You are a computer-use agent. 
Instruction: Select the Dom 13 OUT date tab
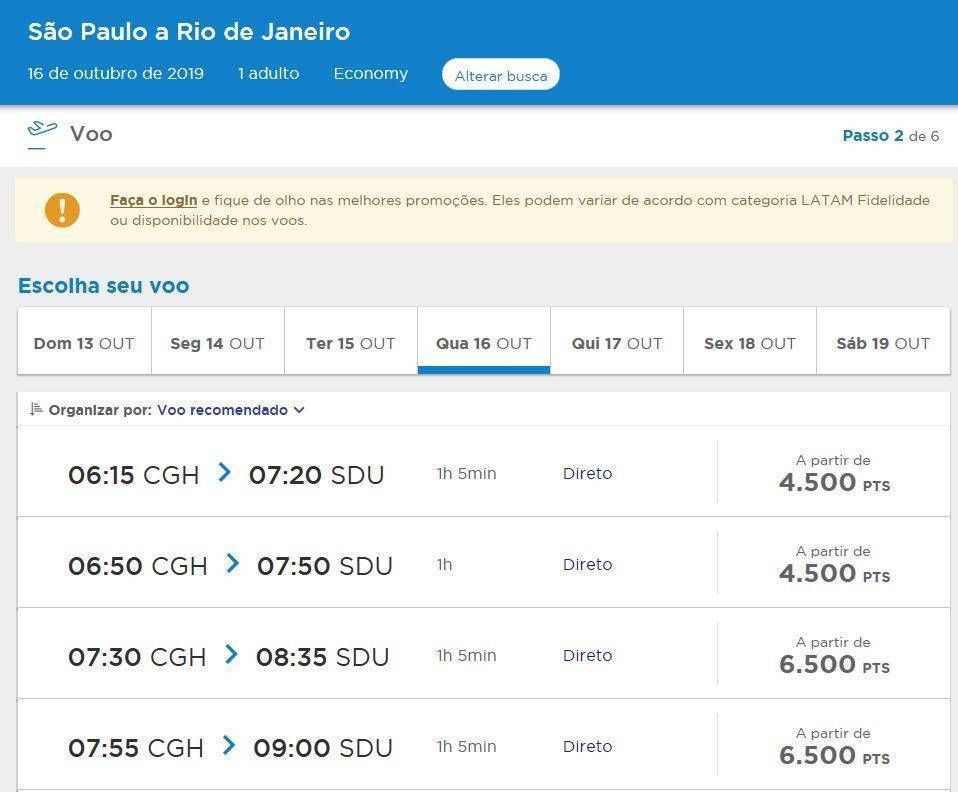coord(84,343)
